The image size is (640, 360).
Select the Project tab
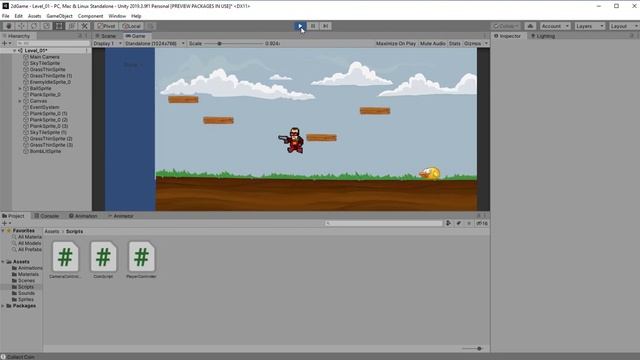tap(14, 216)
